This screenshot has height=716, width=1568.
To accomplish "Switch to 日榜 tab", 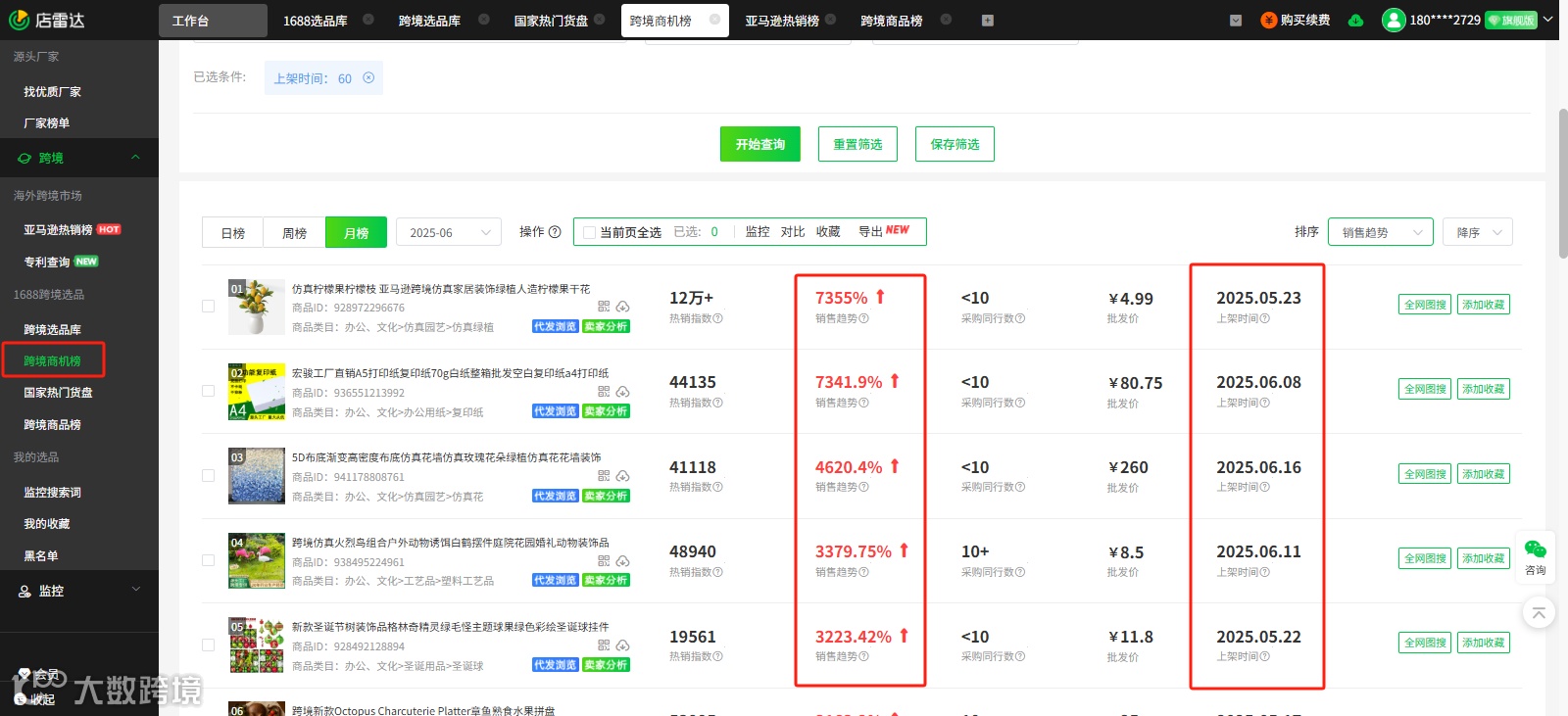I will click(233, 232).
